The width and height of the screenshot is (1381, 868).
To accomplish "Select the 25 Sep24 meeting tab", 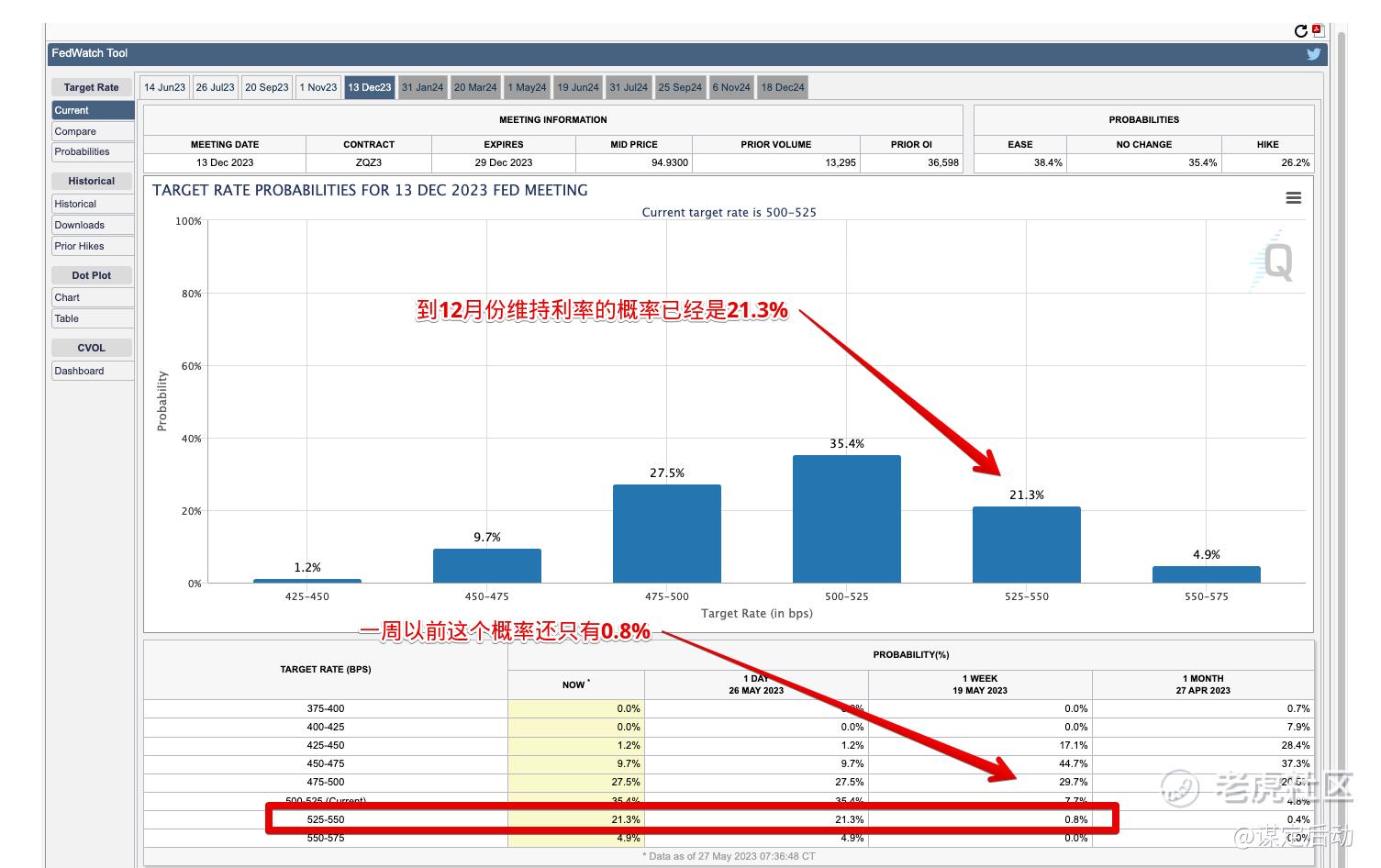I will point(680,87).
